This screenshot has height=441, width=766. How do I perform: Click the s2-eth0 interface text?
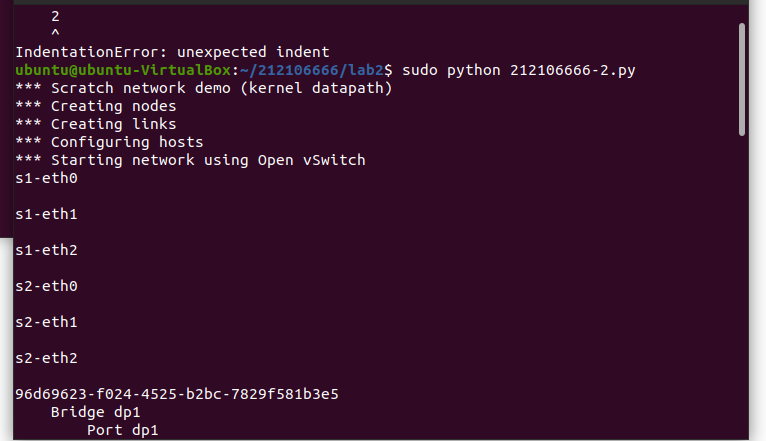[47, 286]
